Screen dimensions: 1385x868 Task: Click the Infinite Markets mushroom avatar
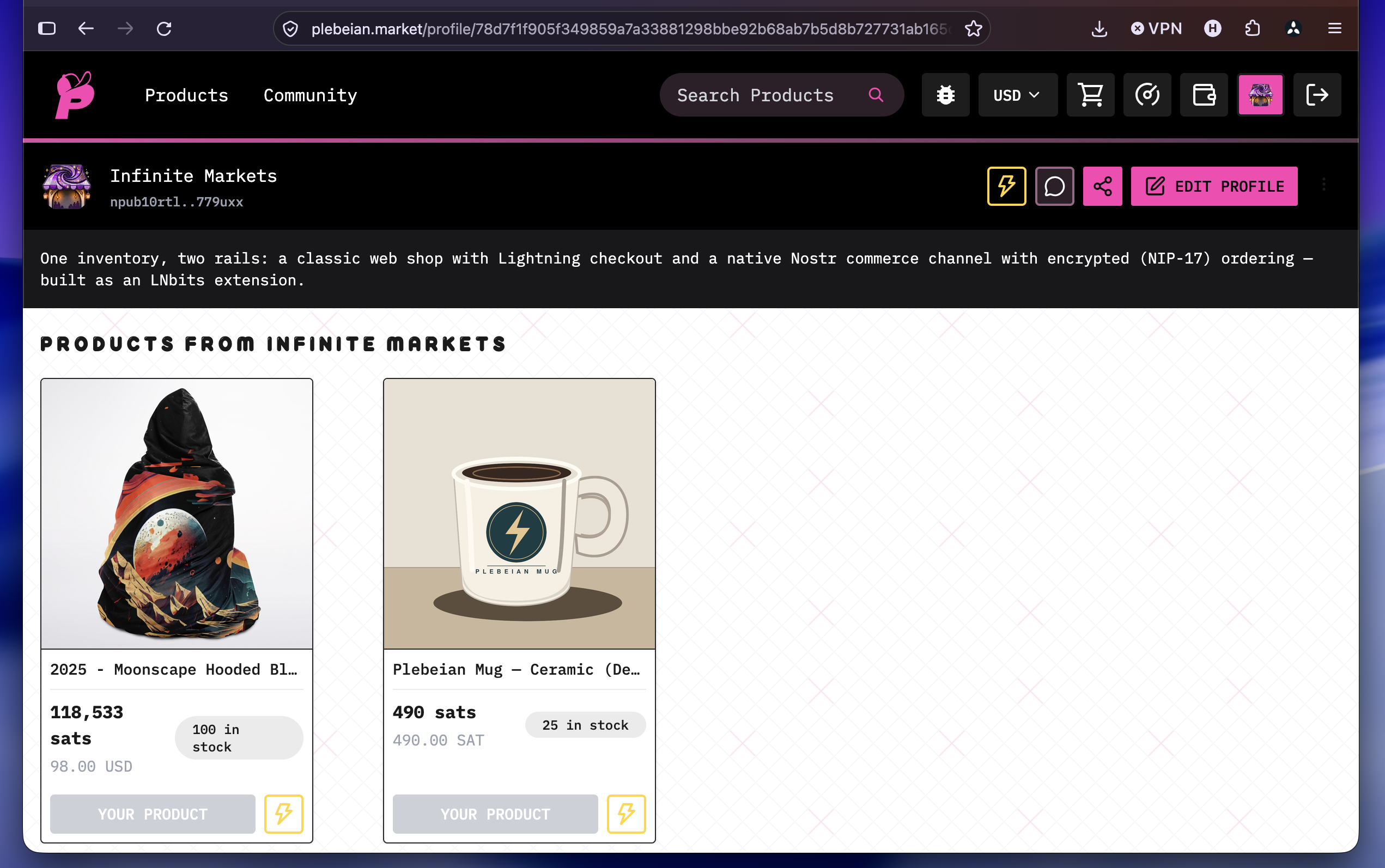pyautogui.click(x=66, y=186)
